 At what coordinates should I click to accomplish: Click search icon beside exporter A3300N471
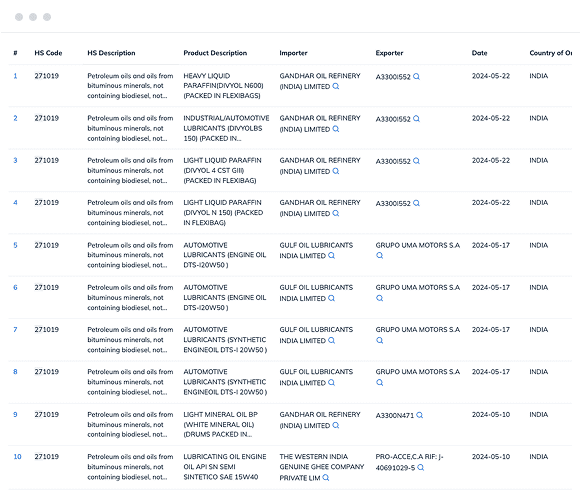coord(419,415)
